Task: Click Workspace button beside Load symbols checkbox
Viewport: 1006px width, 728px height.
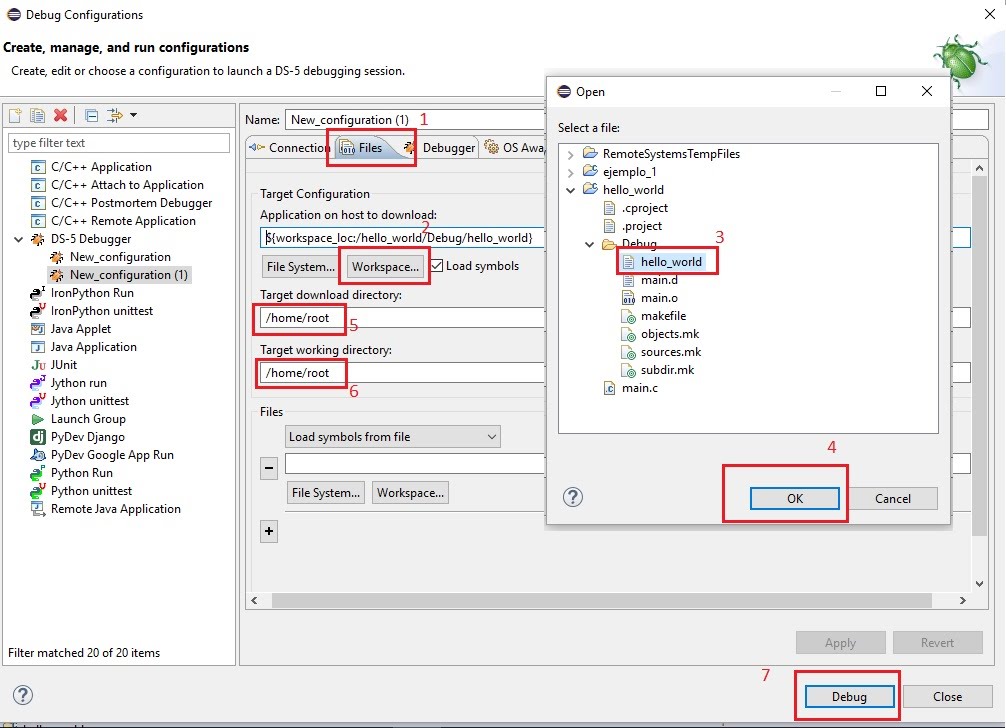Action: [385, 266]
